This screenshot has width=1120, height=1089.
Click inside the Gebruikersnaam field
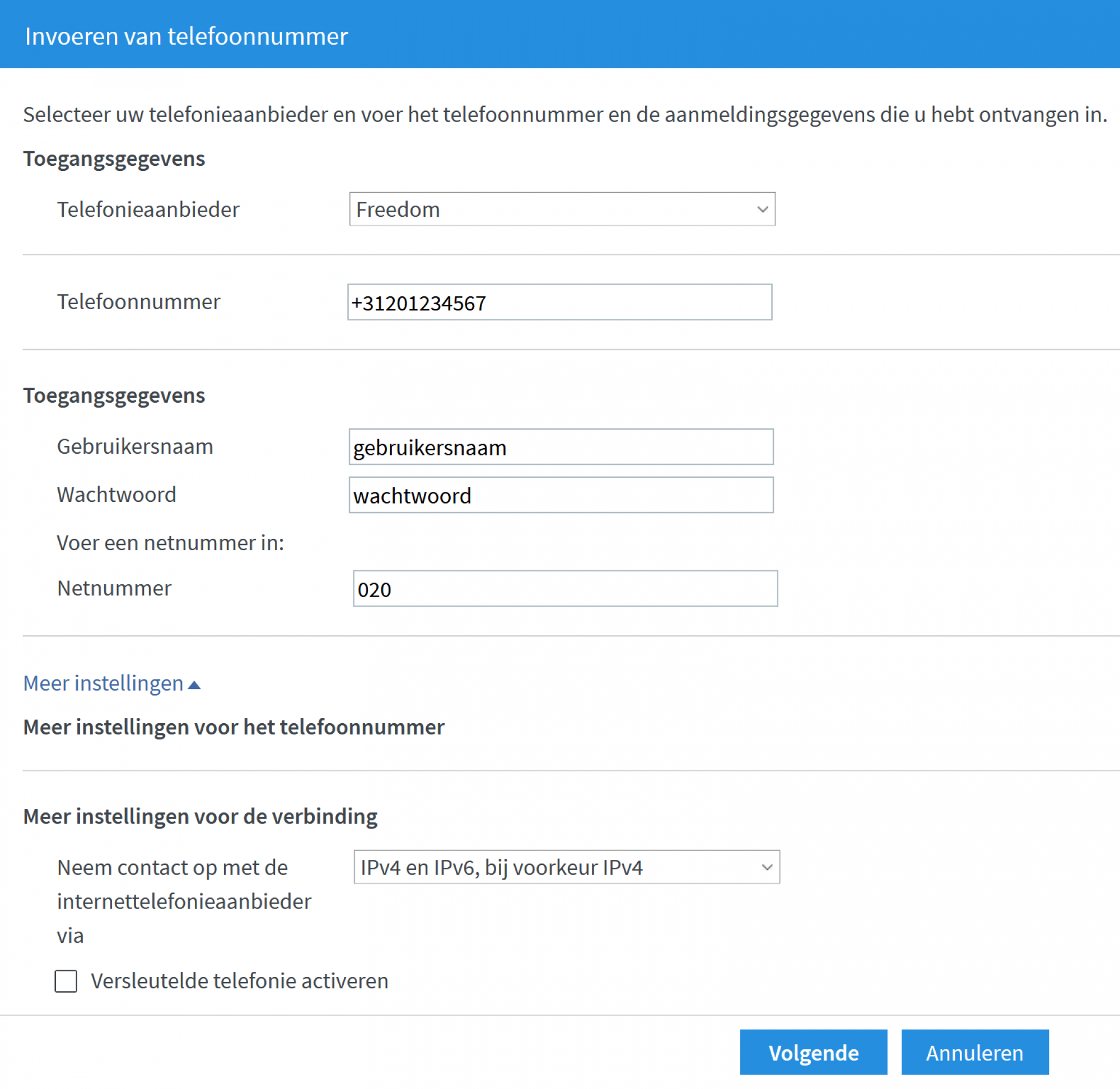coord(562,446)
